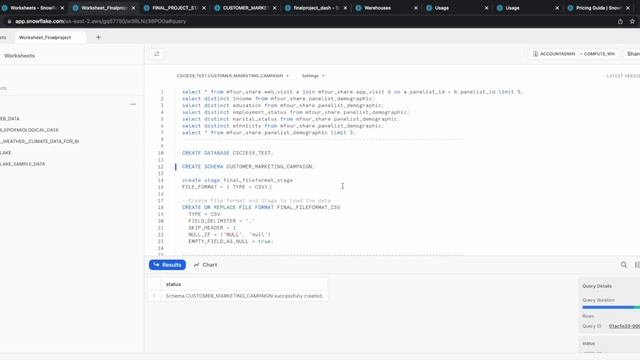This screenshot has width=640, height=360.
Task: Click the browser address bar URL
Action: click(x=100, y=21)
